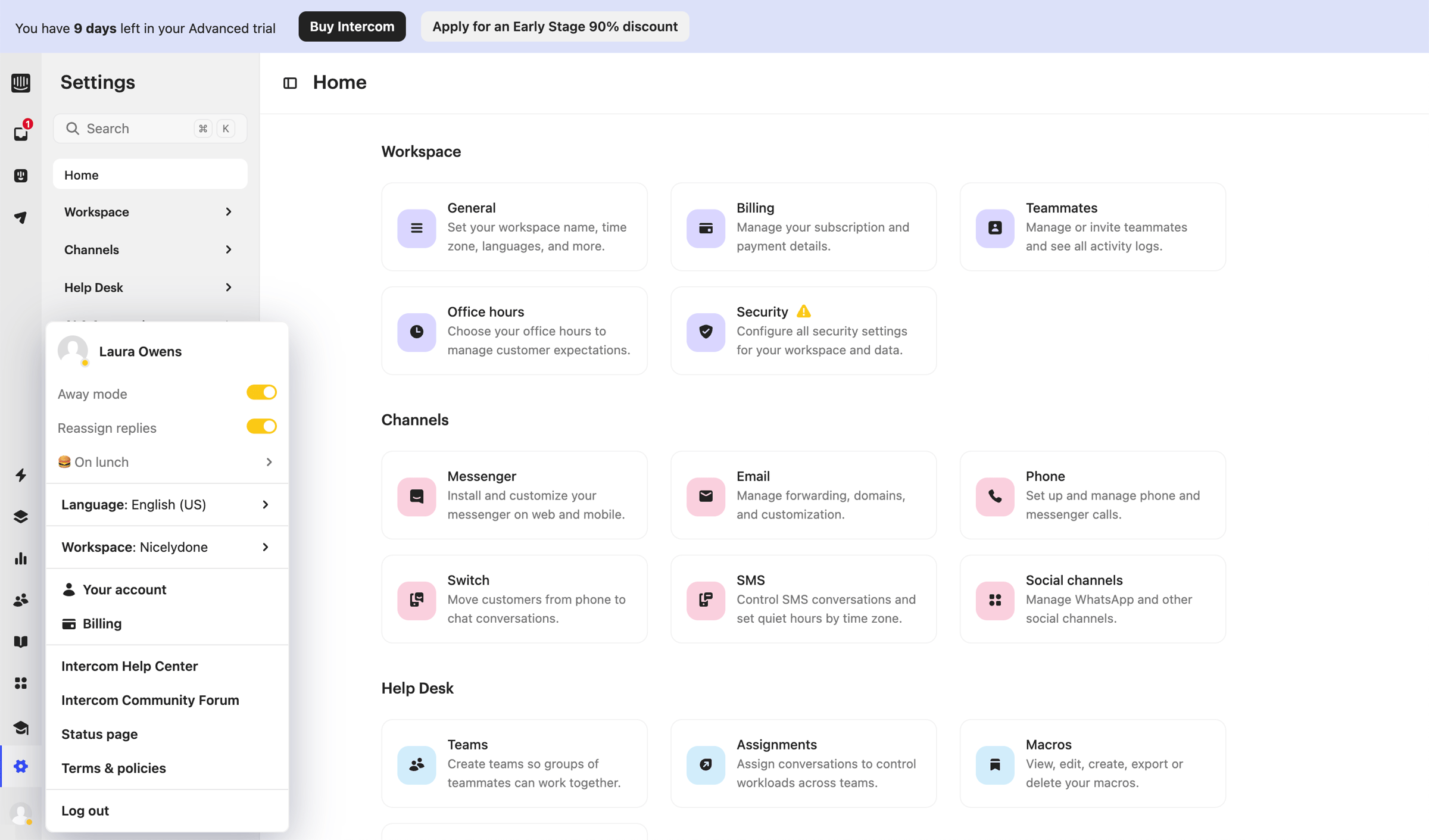Open the Knowledge book icon in sidebar
Viewport: 1429px width, 840px height.
21,641
